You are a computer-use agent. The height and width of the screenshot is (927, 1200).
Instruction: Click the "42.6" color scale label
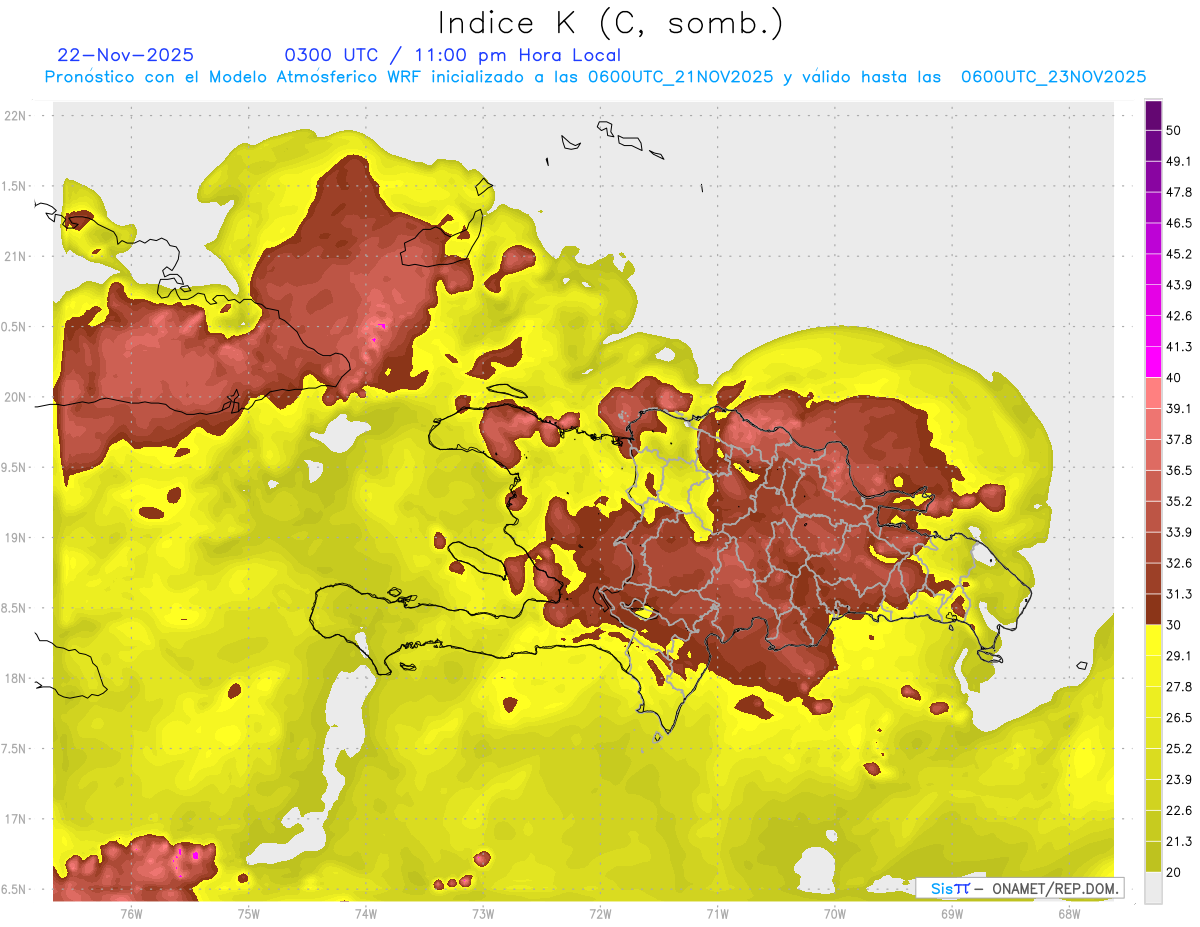(x=1179, y=316)
